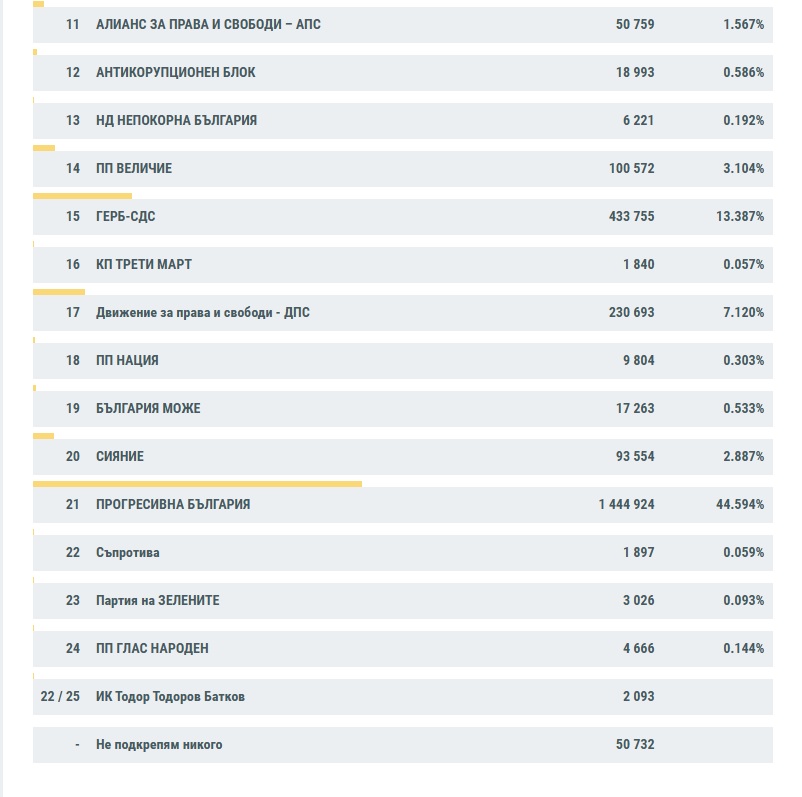The width and height of the screenshot is (802, 797).
Task: Select the НД НЕПОКОРНА БЪЛГАРИЯ entry
Action: click(x=176, y=121)
